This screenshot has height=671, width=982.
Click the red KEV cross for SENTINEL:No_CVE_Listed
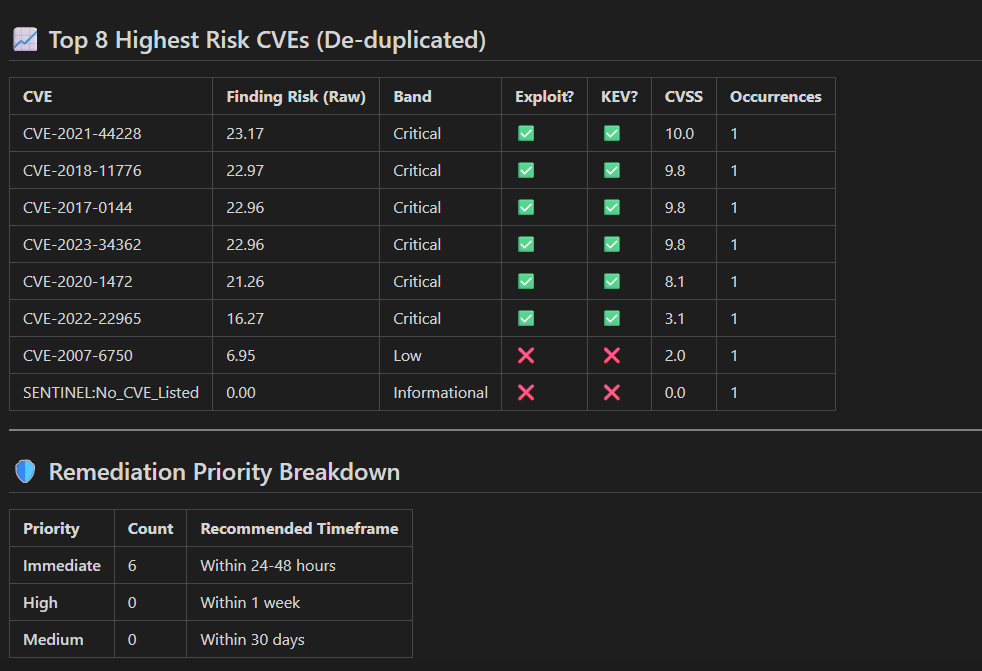coord(610,392)
